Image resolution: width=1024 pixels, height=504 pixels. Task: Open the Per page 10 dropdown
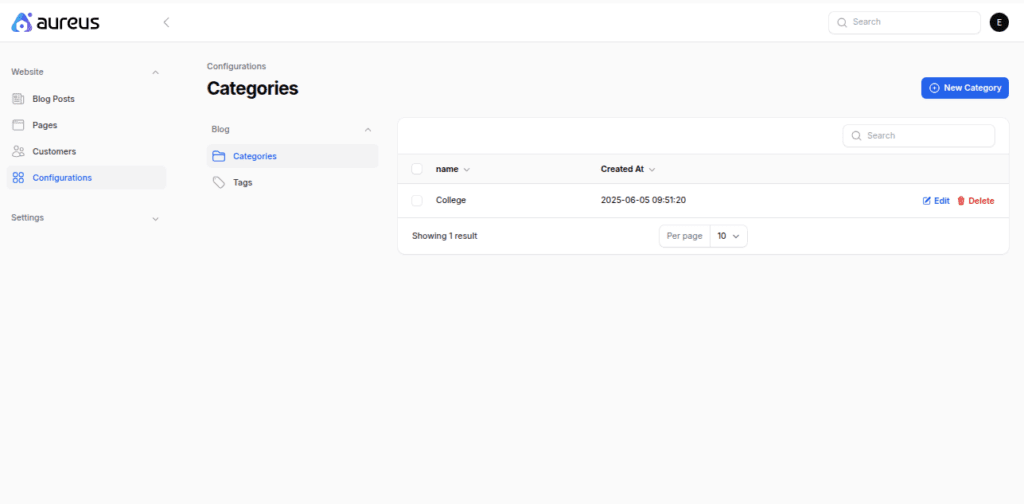[729, 236]
